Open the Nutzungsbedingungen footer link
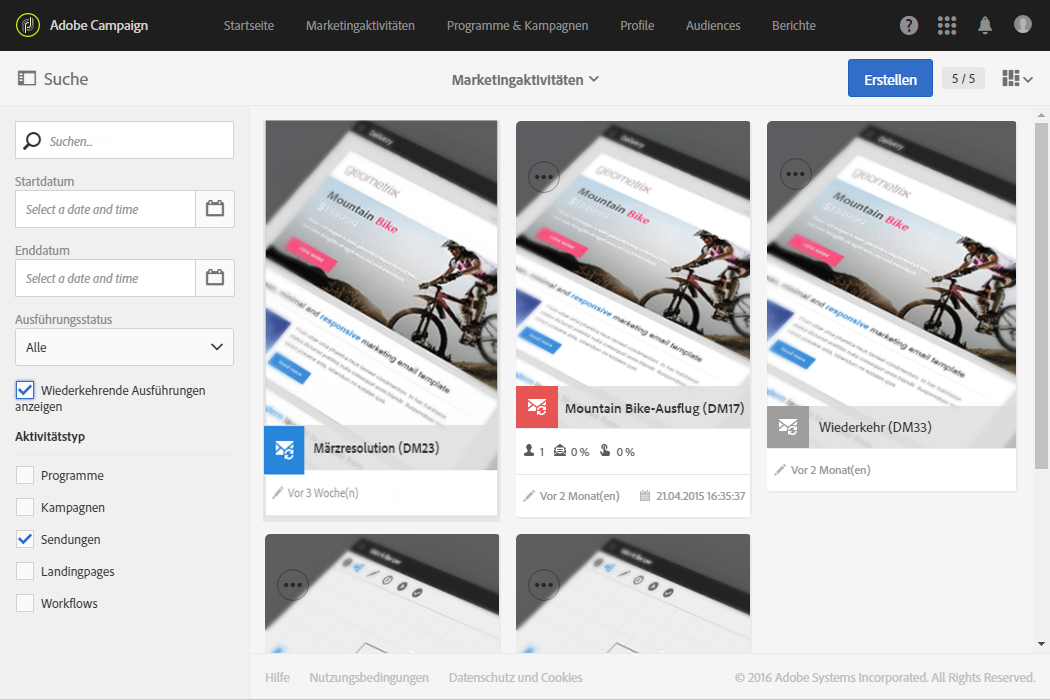 [x=369, y=677]
